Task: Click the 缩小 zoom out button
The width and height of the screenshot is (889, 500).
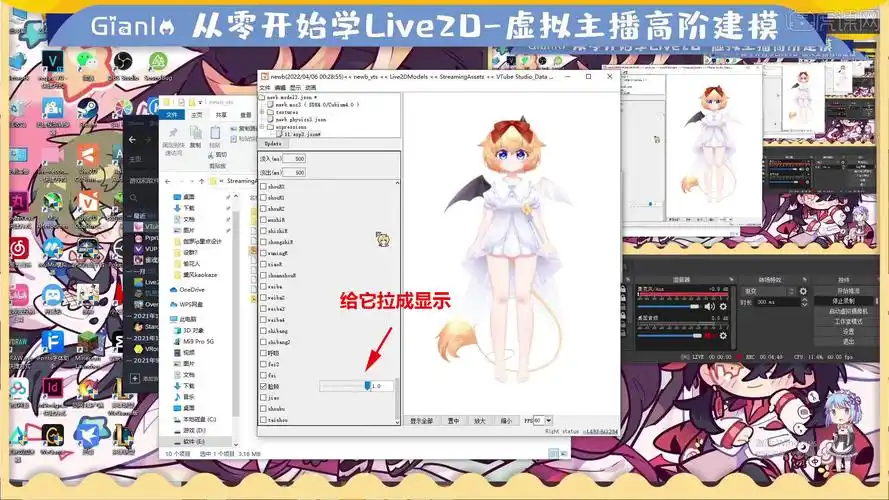Action: (x=506, y=421)
